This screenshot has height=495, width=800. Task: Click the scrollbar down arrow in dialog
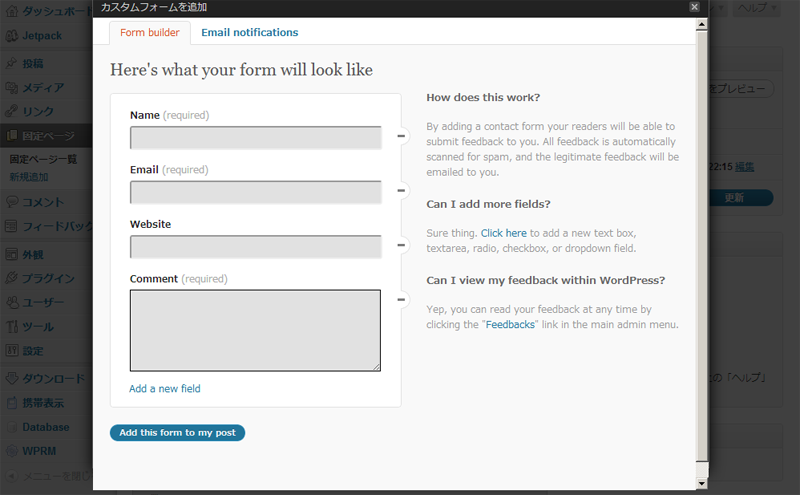(x=702, y=483)
